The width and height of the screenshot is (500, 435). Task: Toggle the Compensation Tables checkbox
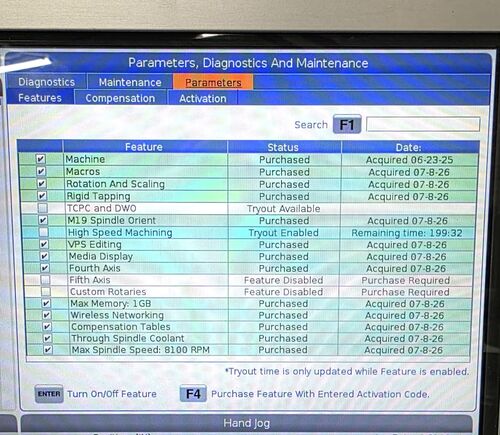coord(47,327)
